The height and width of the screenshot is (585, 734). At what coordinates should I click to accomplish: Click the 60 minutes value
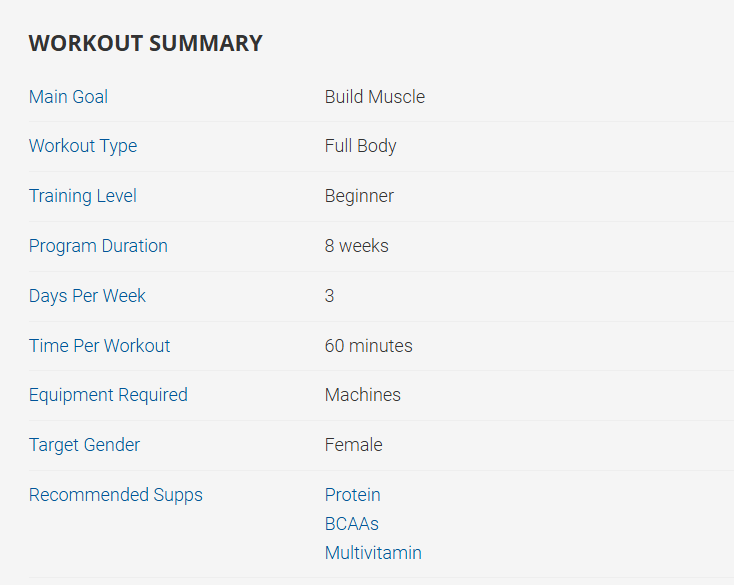368,346
